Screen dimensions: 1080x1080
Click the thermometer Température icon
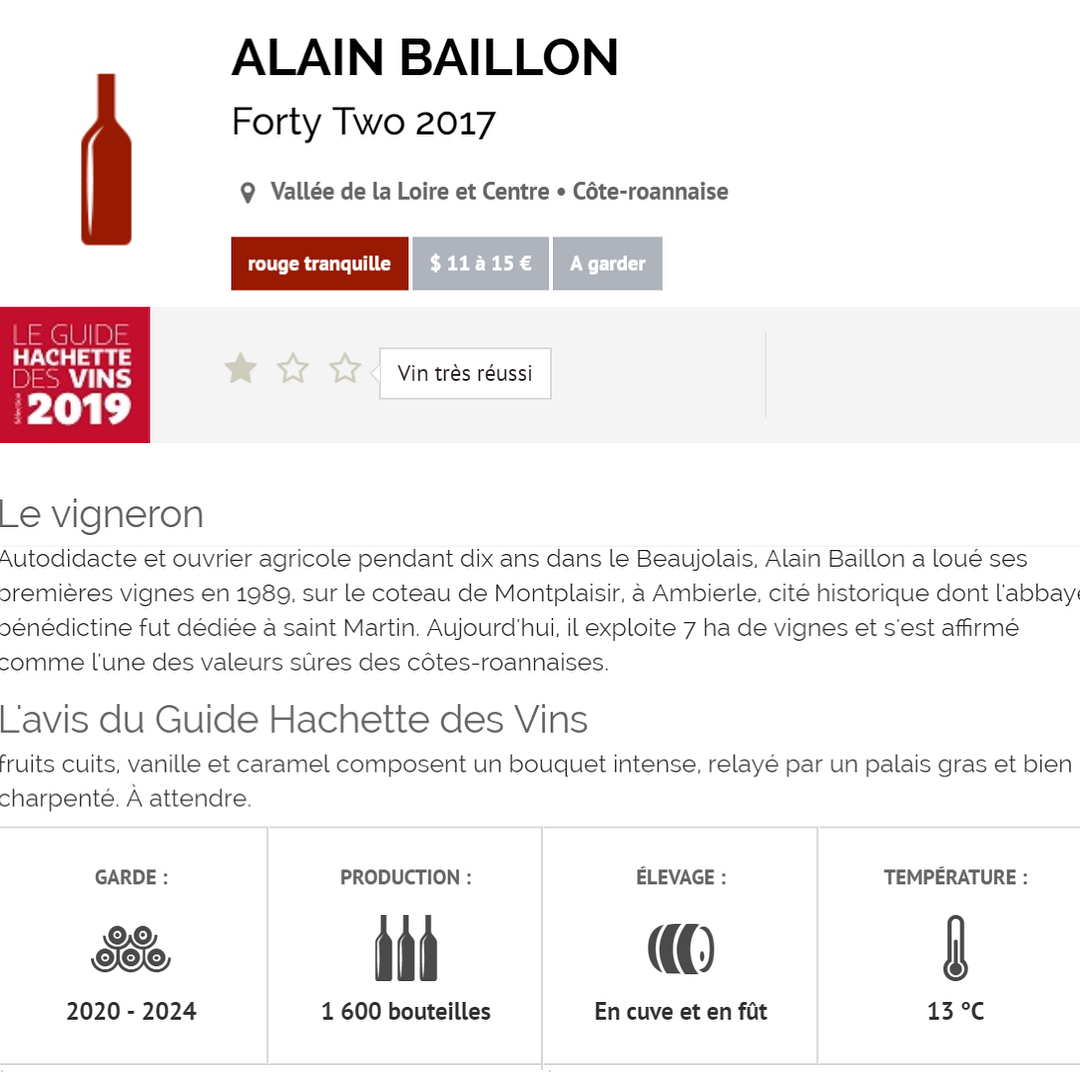[x=955, y=948]
